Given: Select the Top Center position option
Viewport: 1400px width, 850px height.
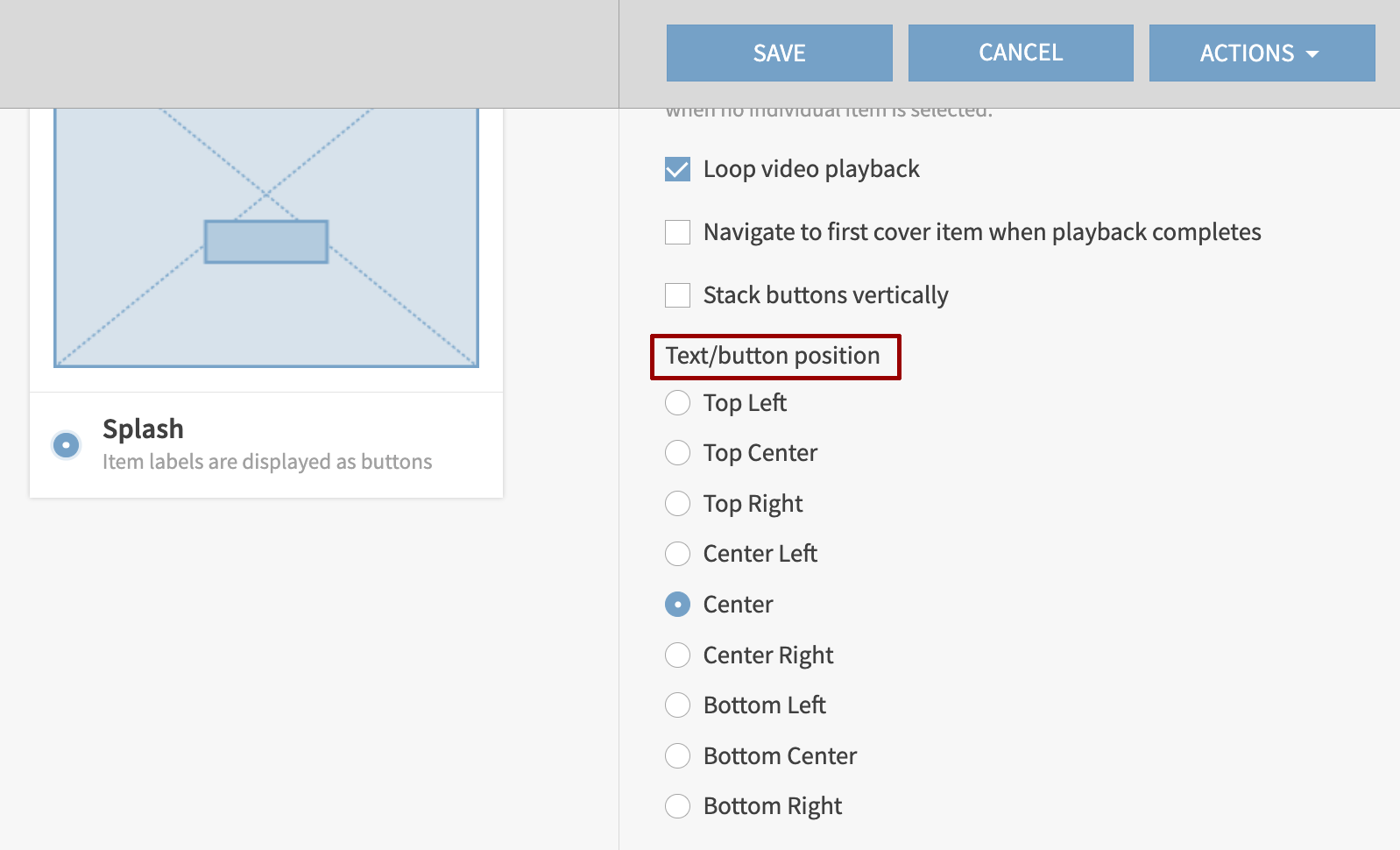Looking at the screenshot, I should [x=677, y=453].
